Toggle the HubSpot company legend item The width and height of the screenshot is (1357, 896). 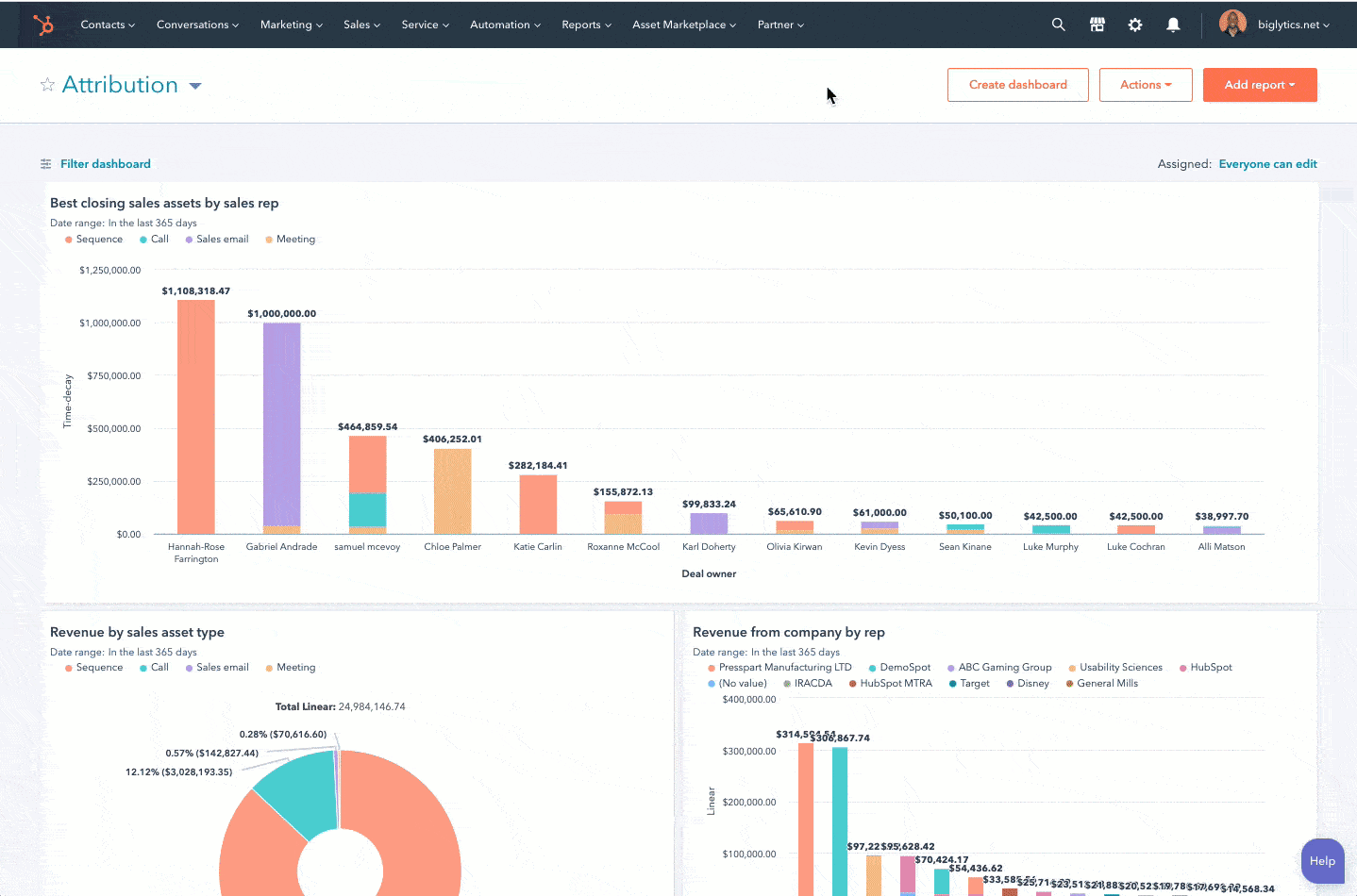tap(1206, 668)
